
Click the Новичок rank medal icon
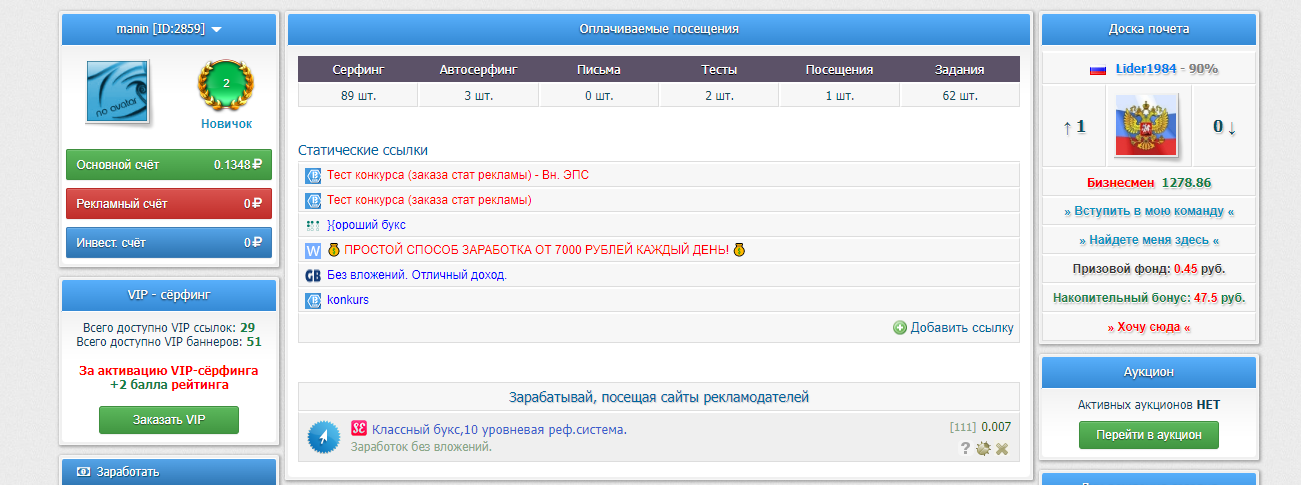coord(226,85)
